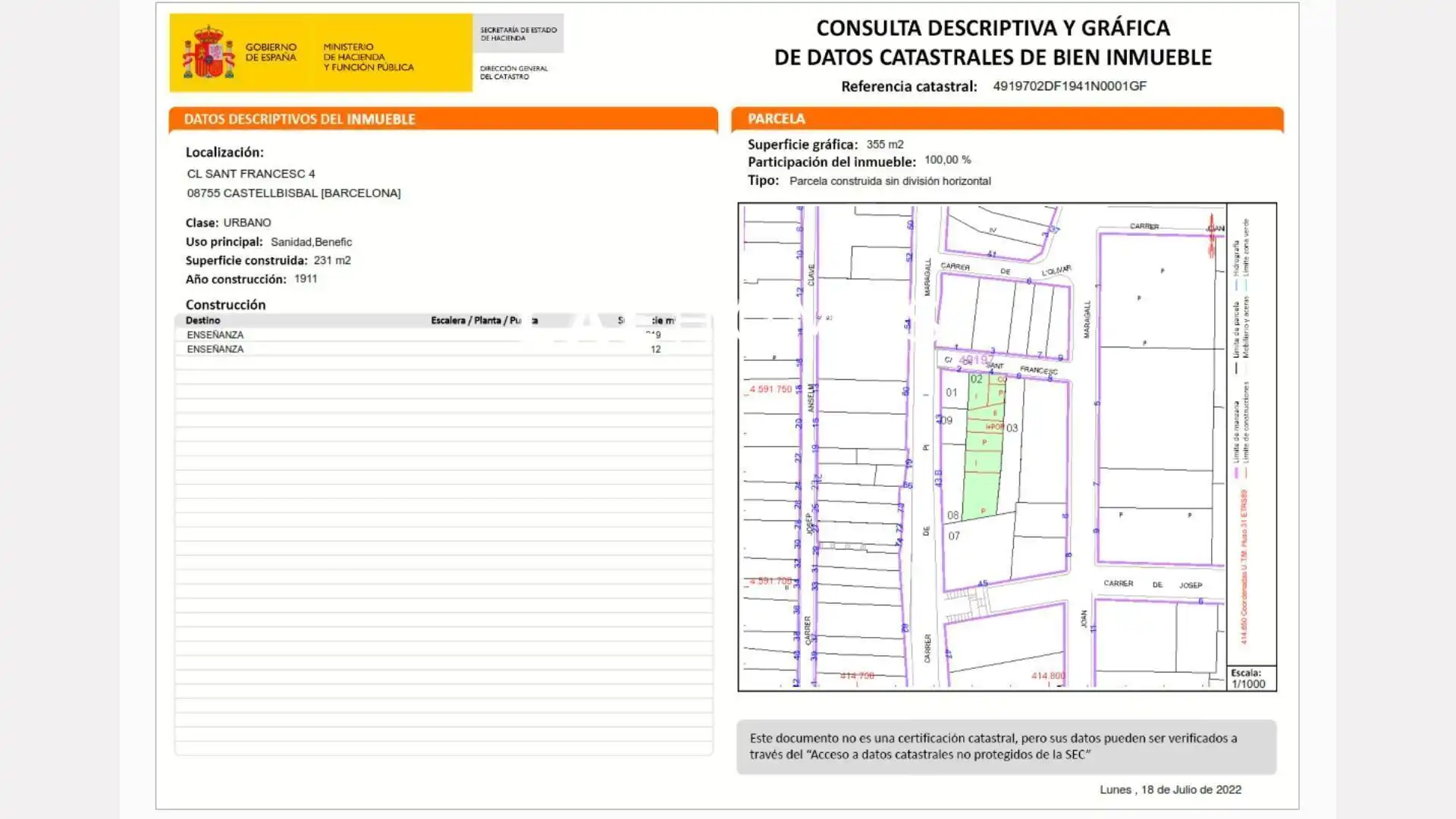Click the Uso principal value Sanidad,Benefic

[x=311, y=242]
